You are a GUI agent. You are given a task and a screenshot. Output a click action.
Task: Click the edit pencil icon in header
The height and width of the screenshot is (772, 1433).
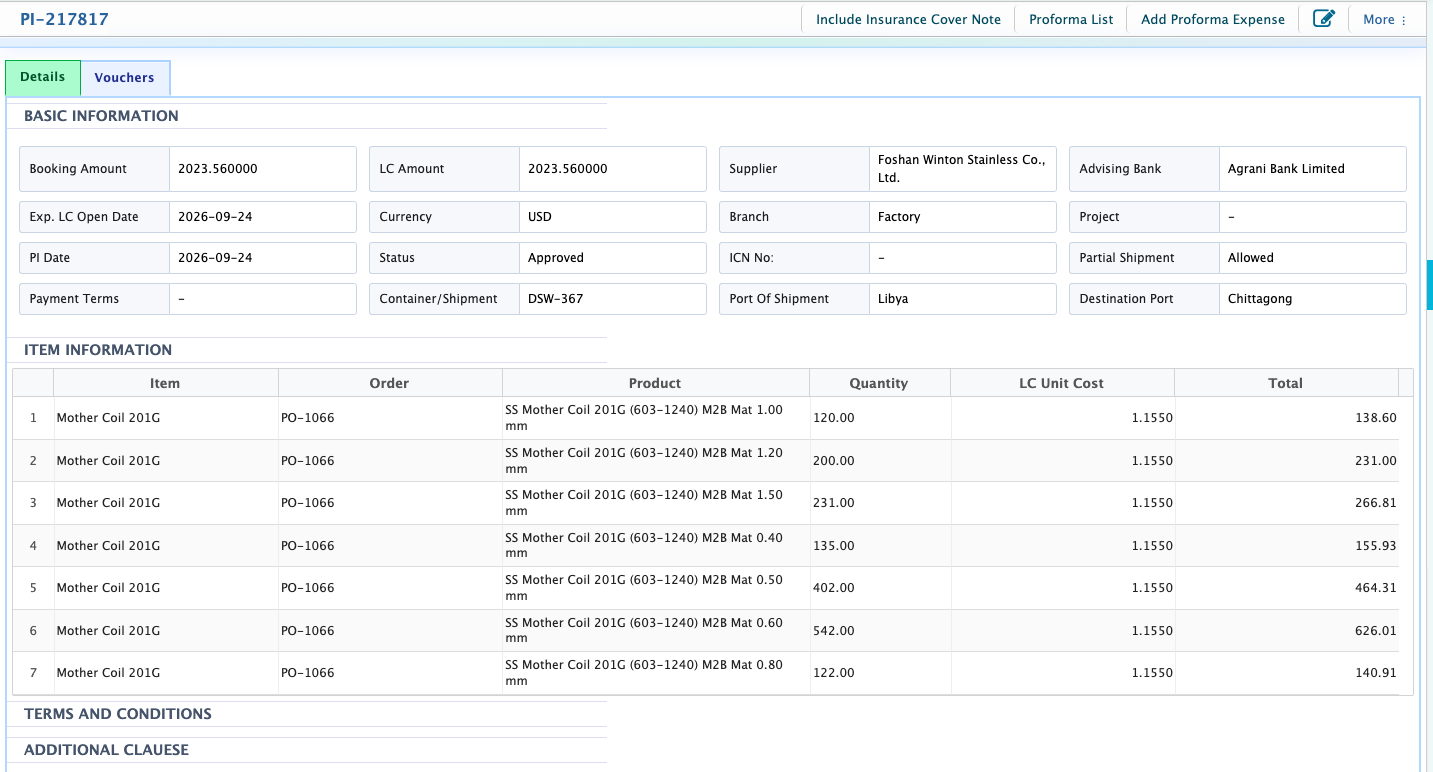[x=1323, y=19]
